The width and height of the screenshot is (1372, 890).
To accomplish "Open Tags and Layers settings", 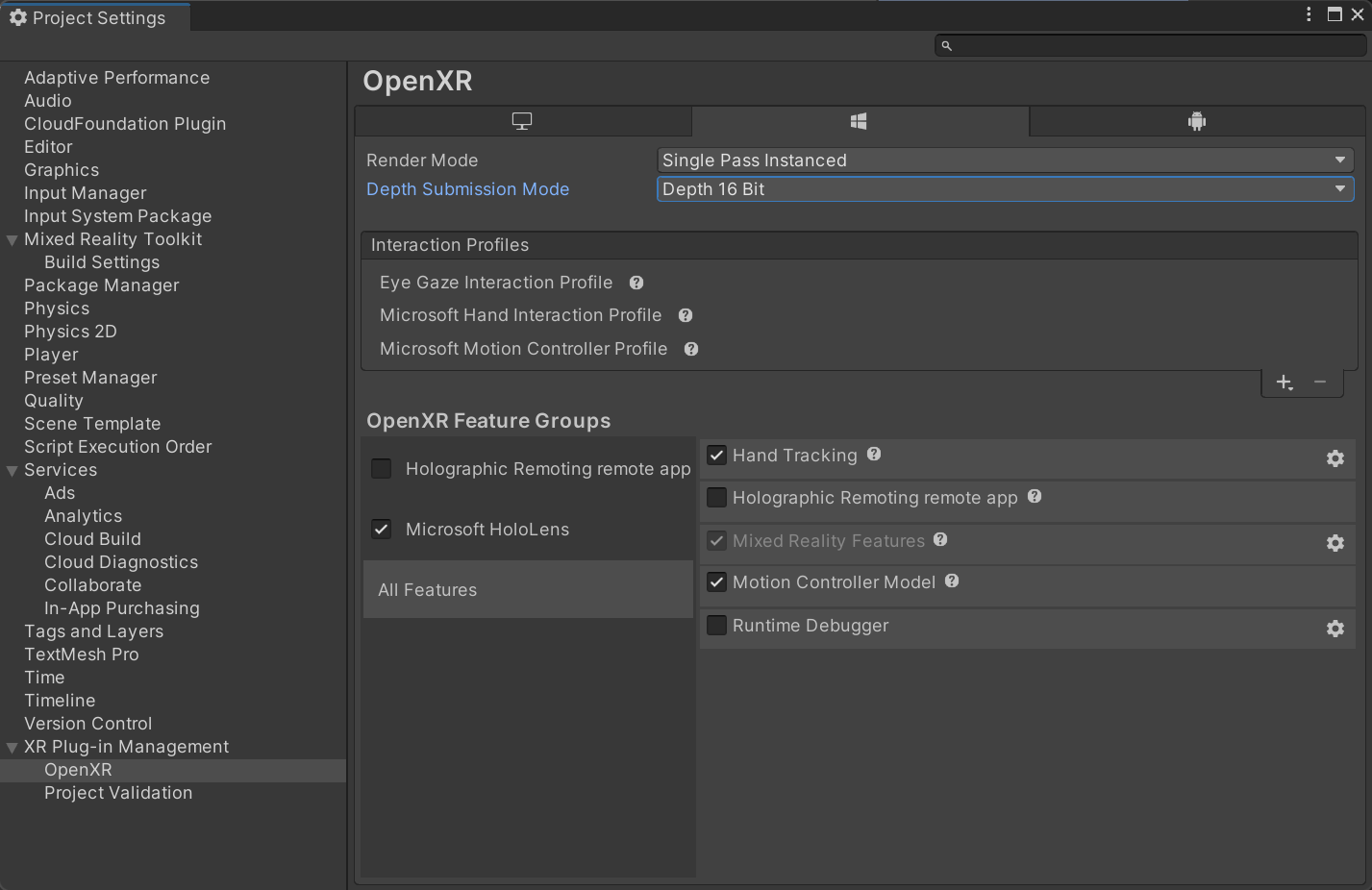I will (x=93, y=631).
